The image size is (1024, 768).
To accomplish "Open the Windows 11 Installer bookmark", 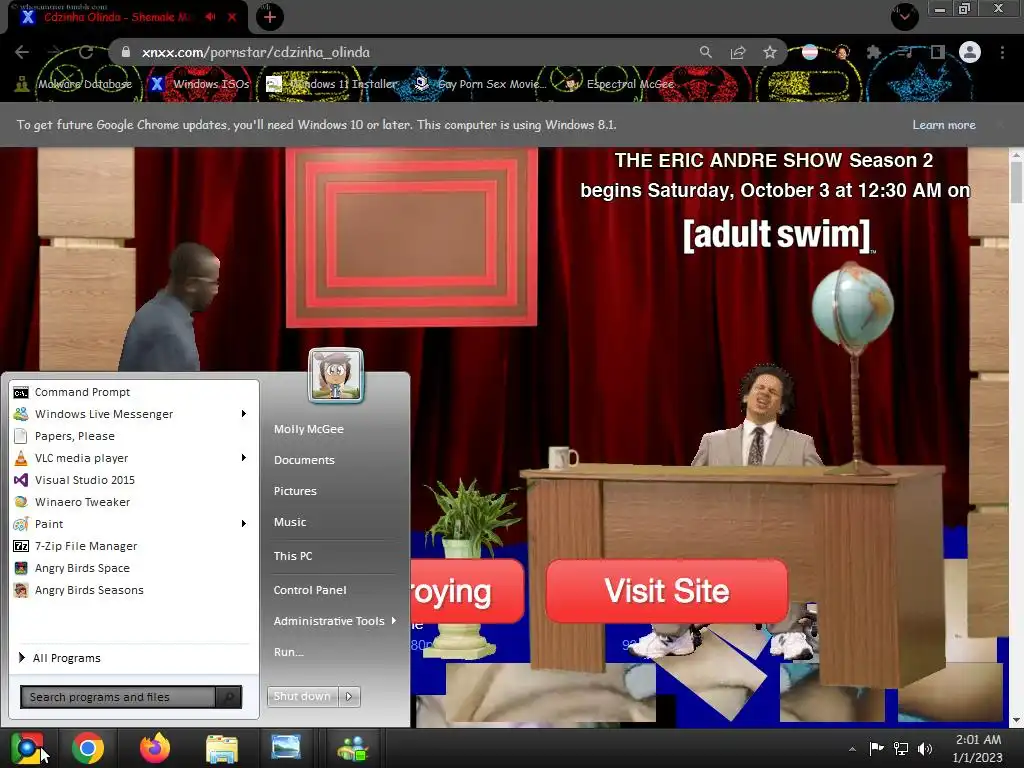I will tap(332, 84).
